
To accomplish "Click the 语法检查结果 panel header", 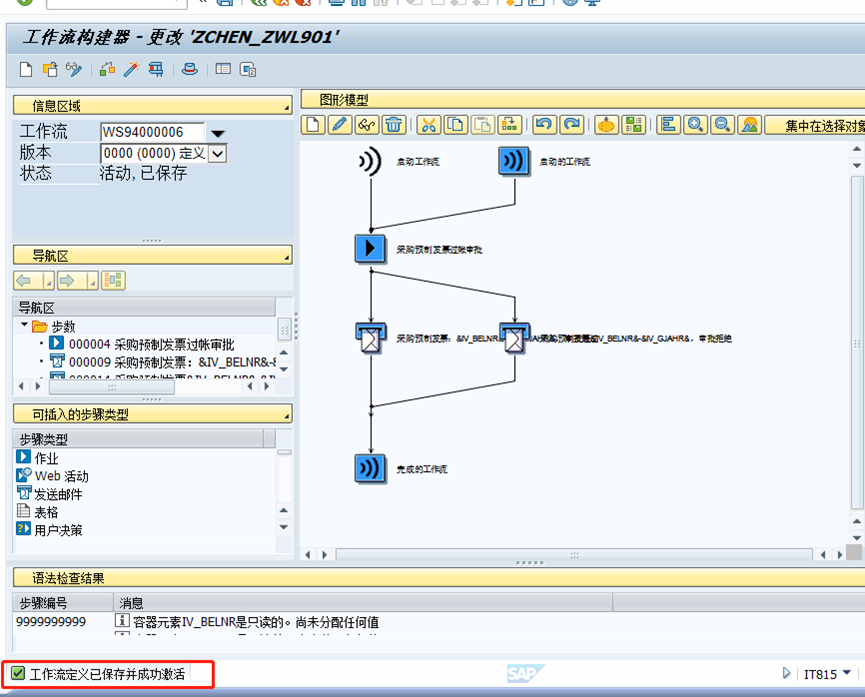I will pyautogui.click(x=439, y=578).
